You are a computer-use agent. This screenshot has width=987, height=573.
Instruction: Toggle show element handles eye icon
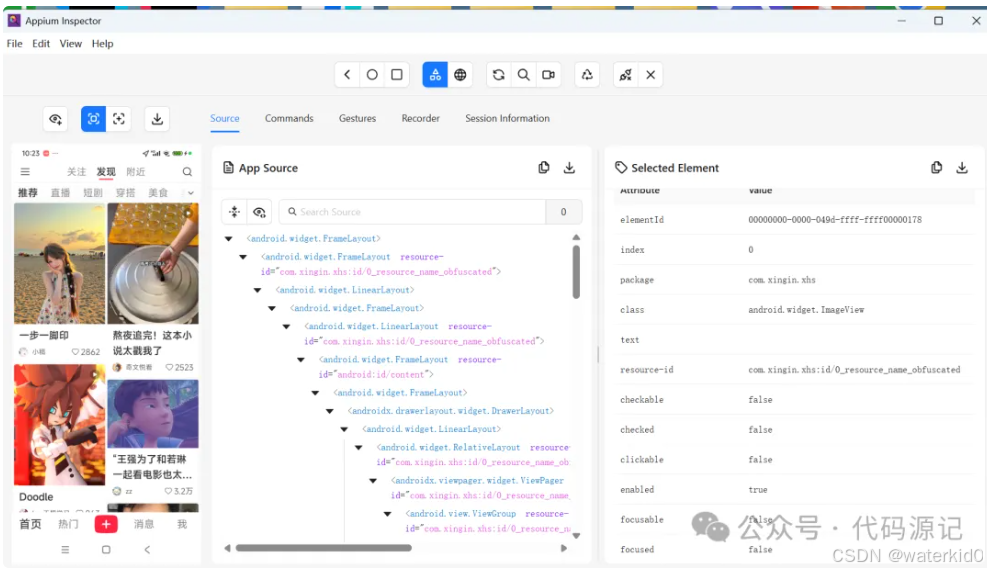click(x=55, y=119)
